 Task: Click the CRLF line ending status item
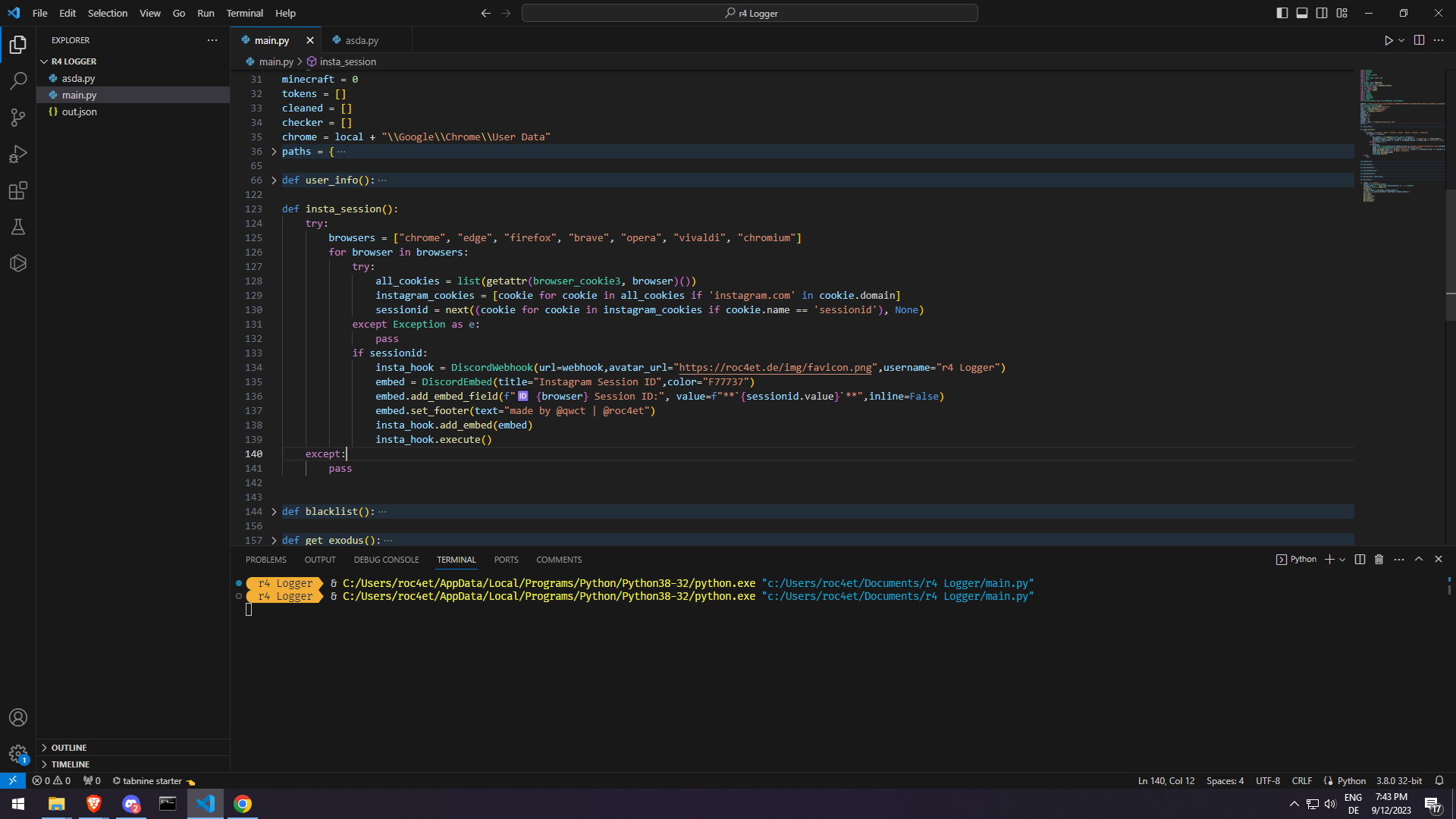click(x=1301, y=780)
